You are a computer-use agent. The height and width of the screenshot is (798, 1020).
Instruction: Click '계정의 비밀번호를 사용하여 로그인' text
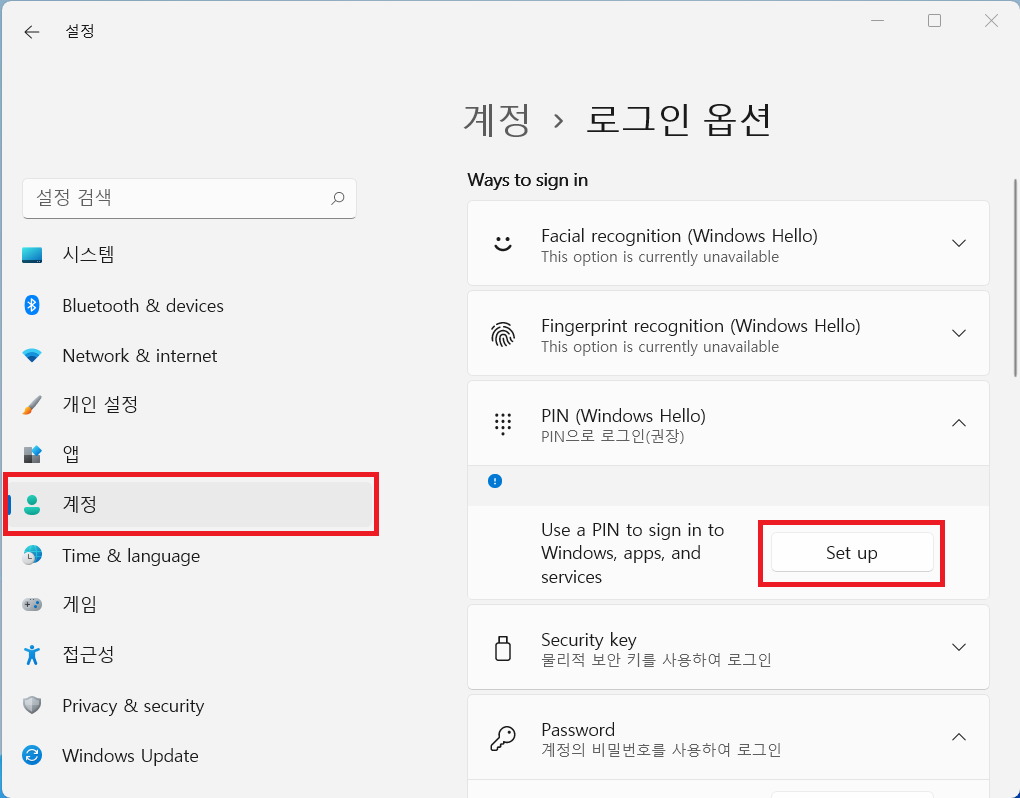tap(661, 750)
